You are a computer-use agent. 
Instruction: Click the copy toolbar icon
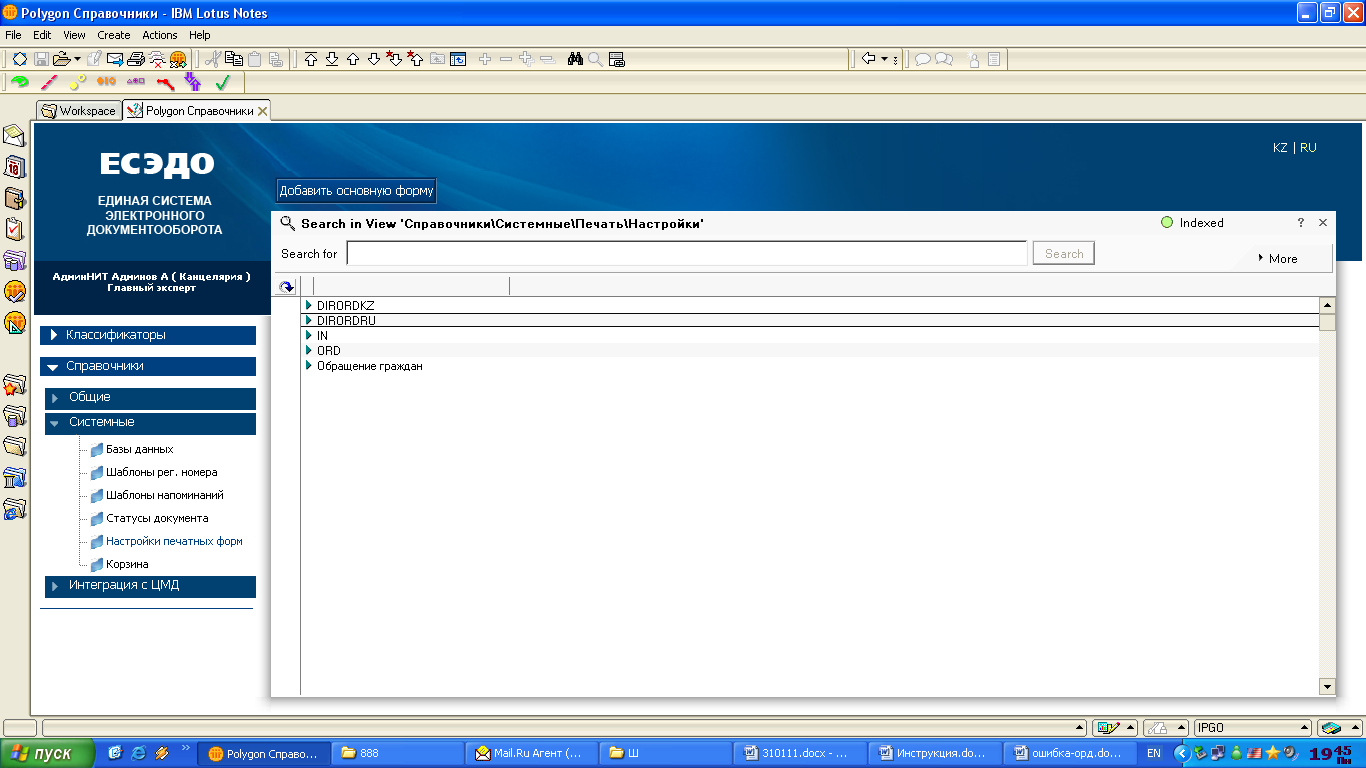233,59
